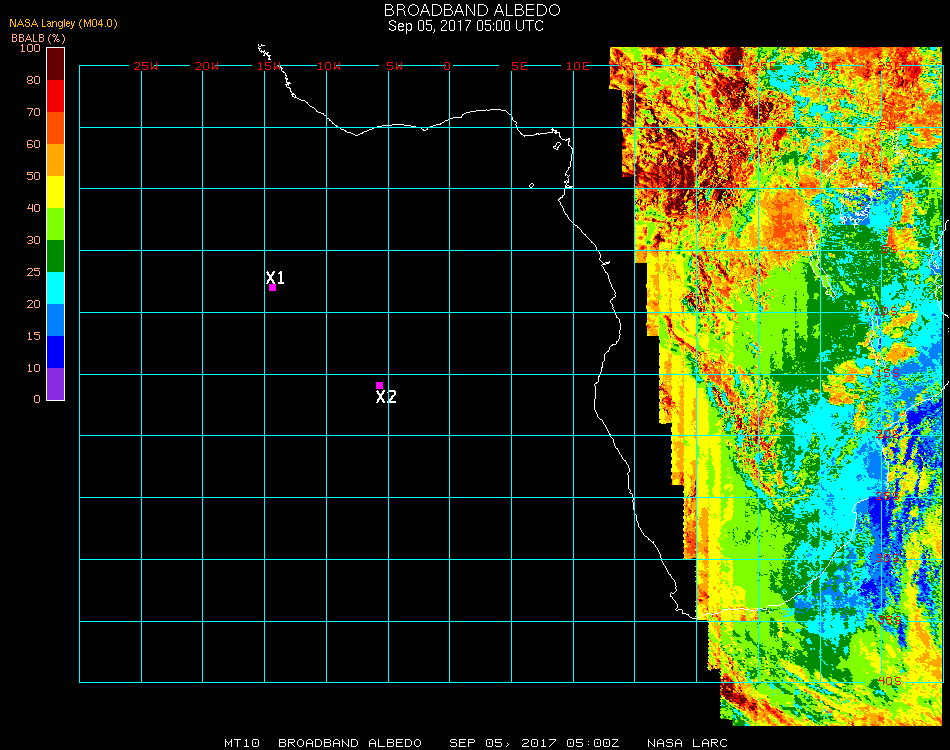Click the light blue 15-20 colorbar segment

pyautogui.click(x=56, y=320)
